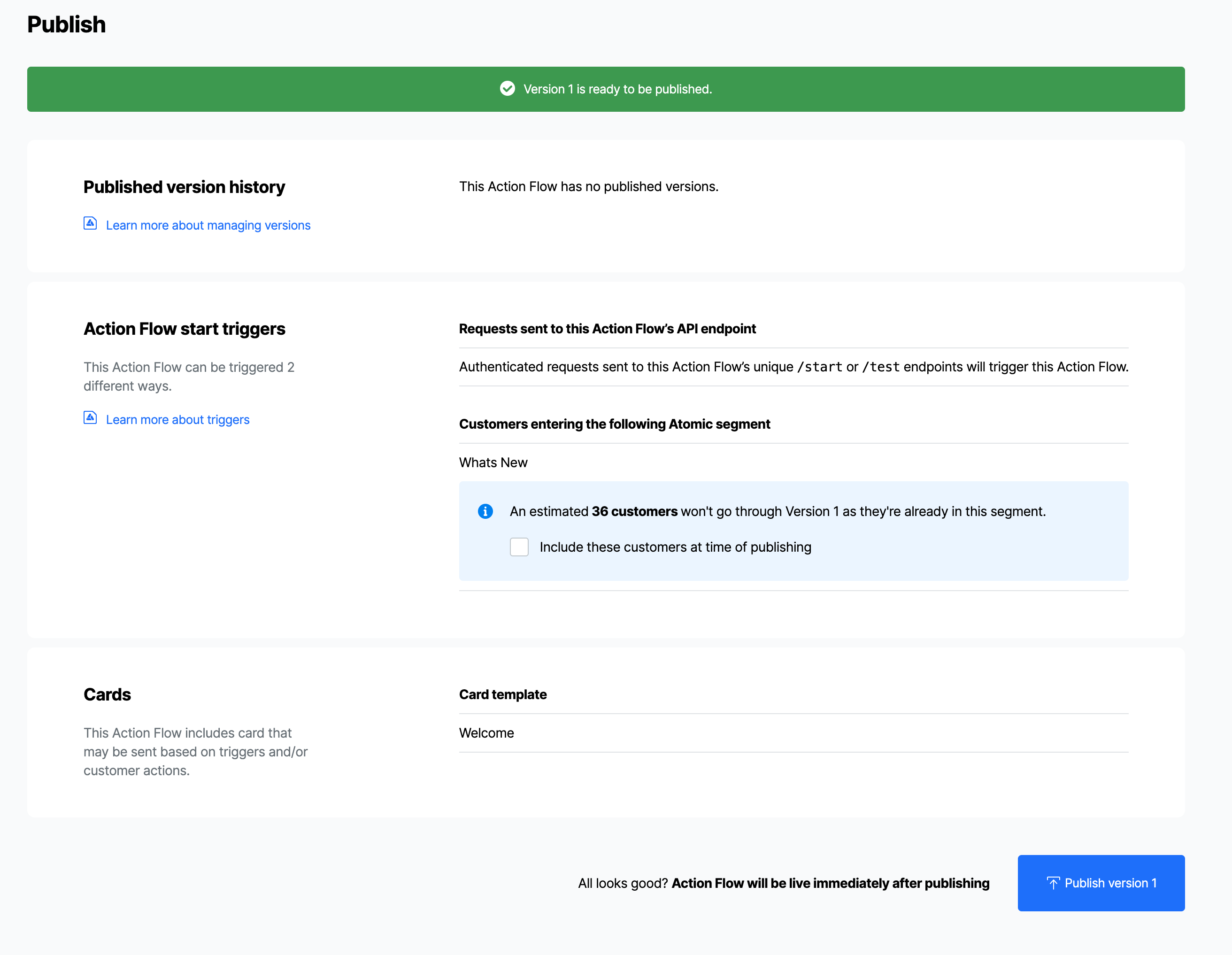
Task: Click the Cards section heading
Action: click(x=107, y=694)
